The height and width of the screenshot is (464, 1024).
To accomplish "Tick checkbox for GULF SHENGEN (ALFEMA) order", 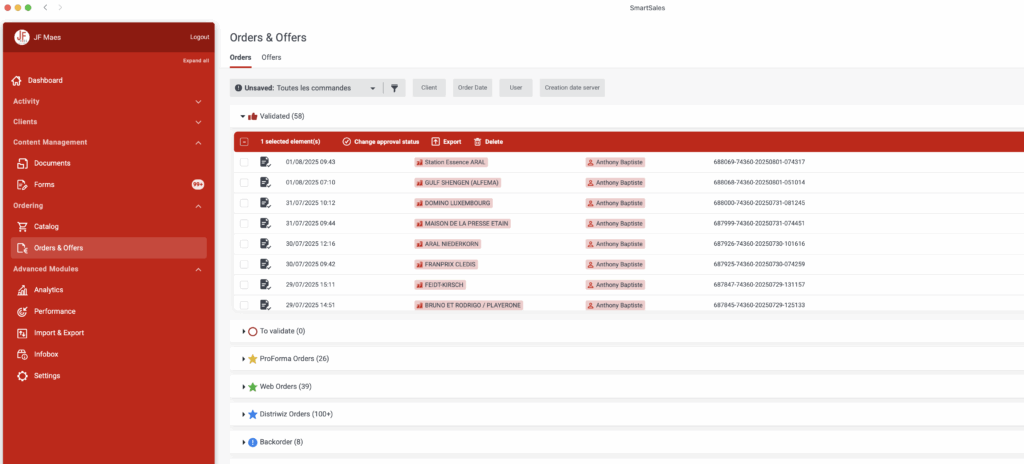I will pyautogui.click(x=245, y=183).
